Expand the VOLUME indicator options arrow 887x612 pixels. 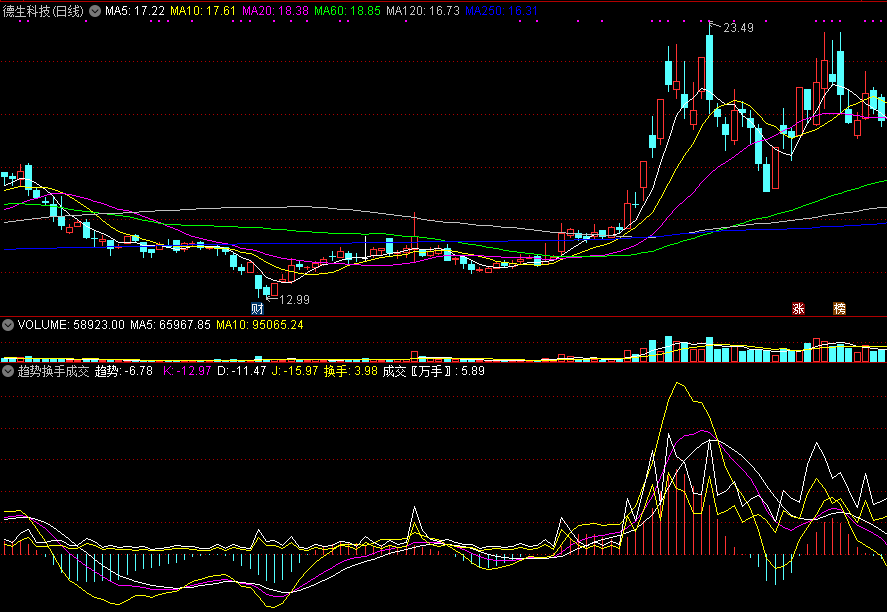(x=8, y=325)
